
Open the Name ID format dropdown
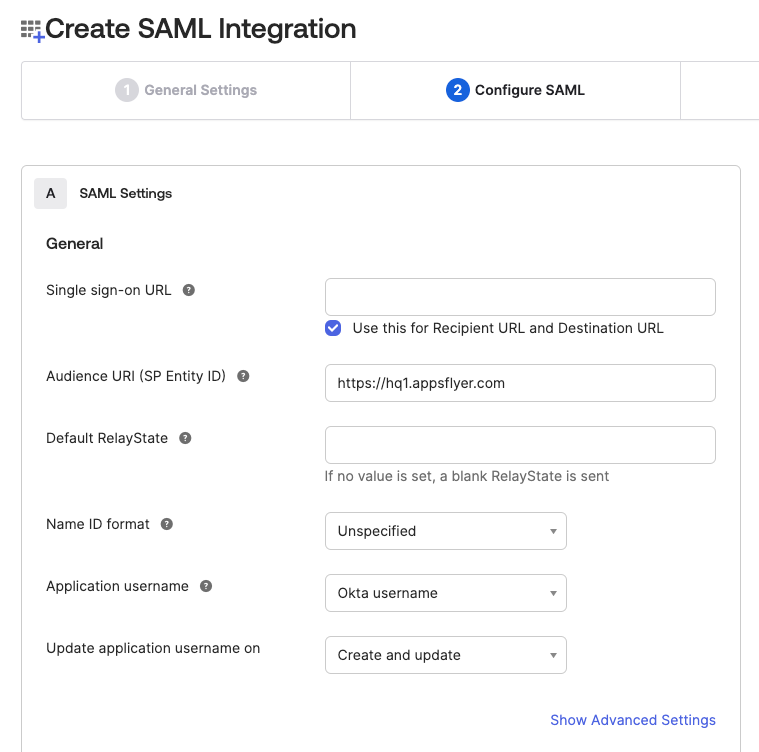click(446, 531)
